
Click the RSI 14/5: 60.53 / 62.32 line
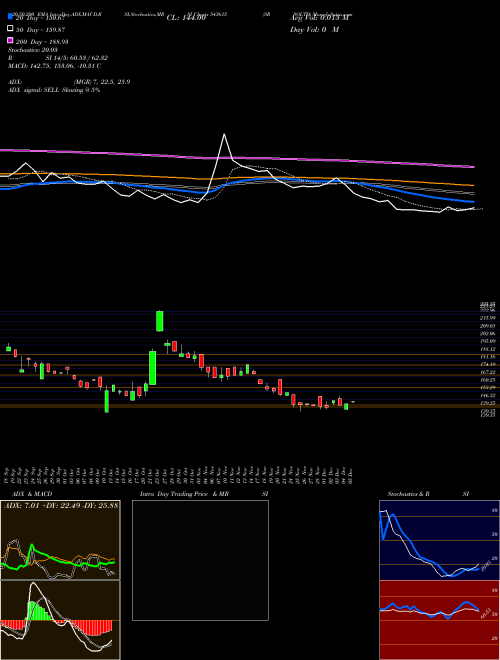(58, 58)
